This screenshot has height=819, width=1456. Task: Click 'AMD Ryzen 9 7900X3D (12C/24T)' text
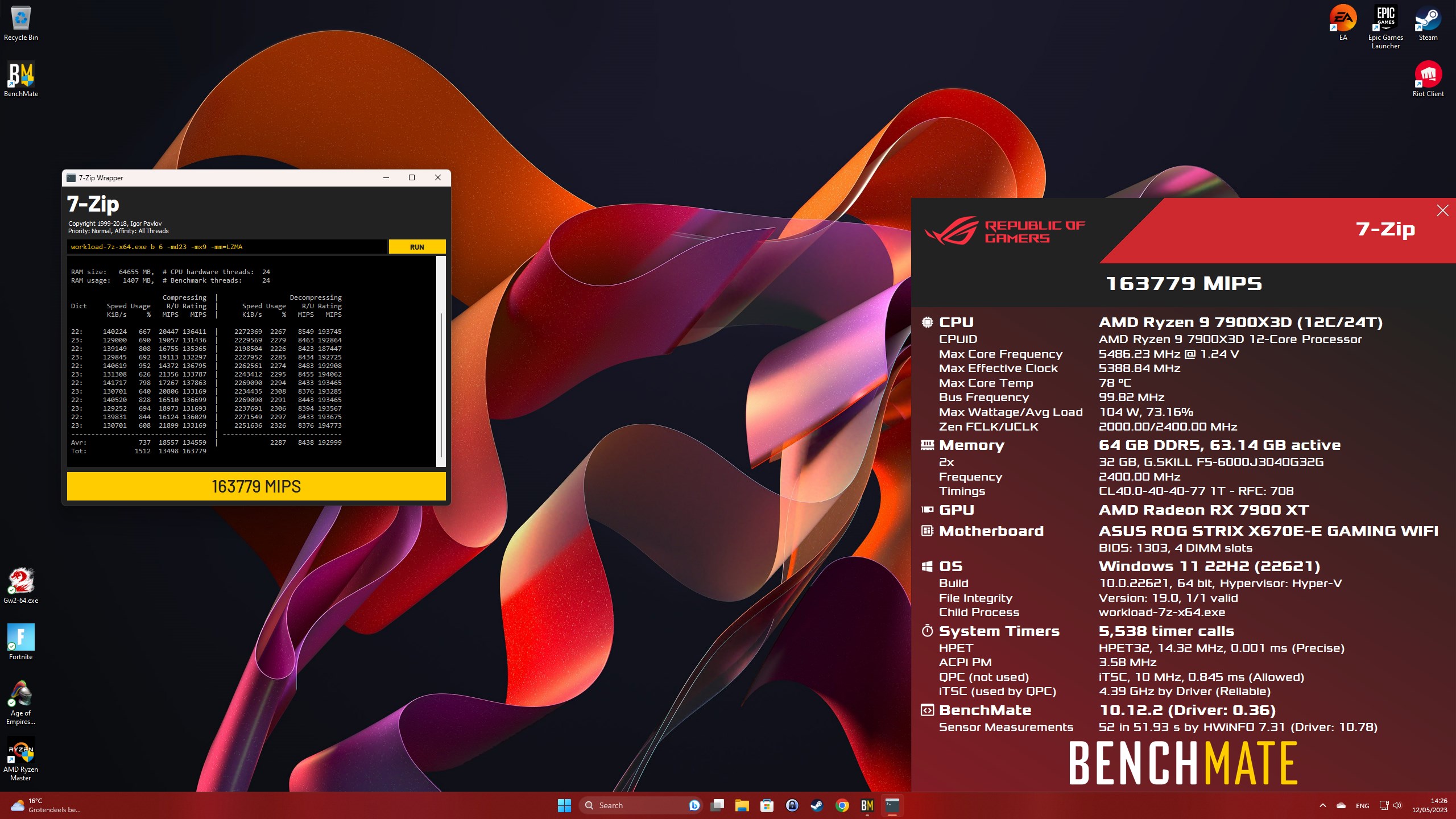coord(1240,322)
